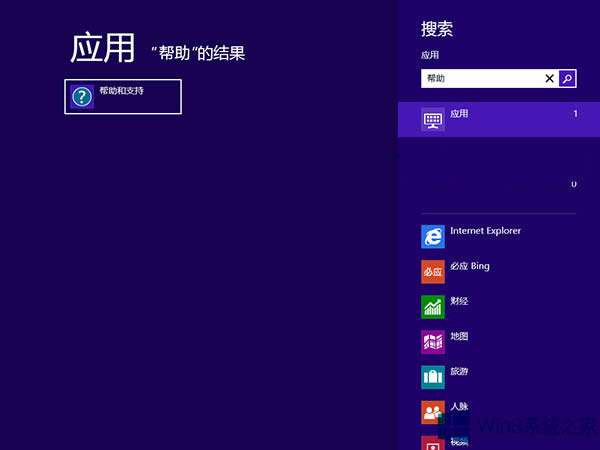This screenshot has width=600, height=450.
Task: Click the 帮助和支持 result label text
Action: click(121, 91)
